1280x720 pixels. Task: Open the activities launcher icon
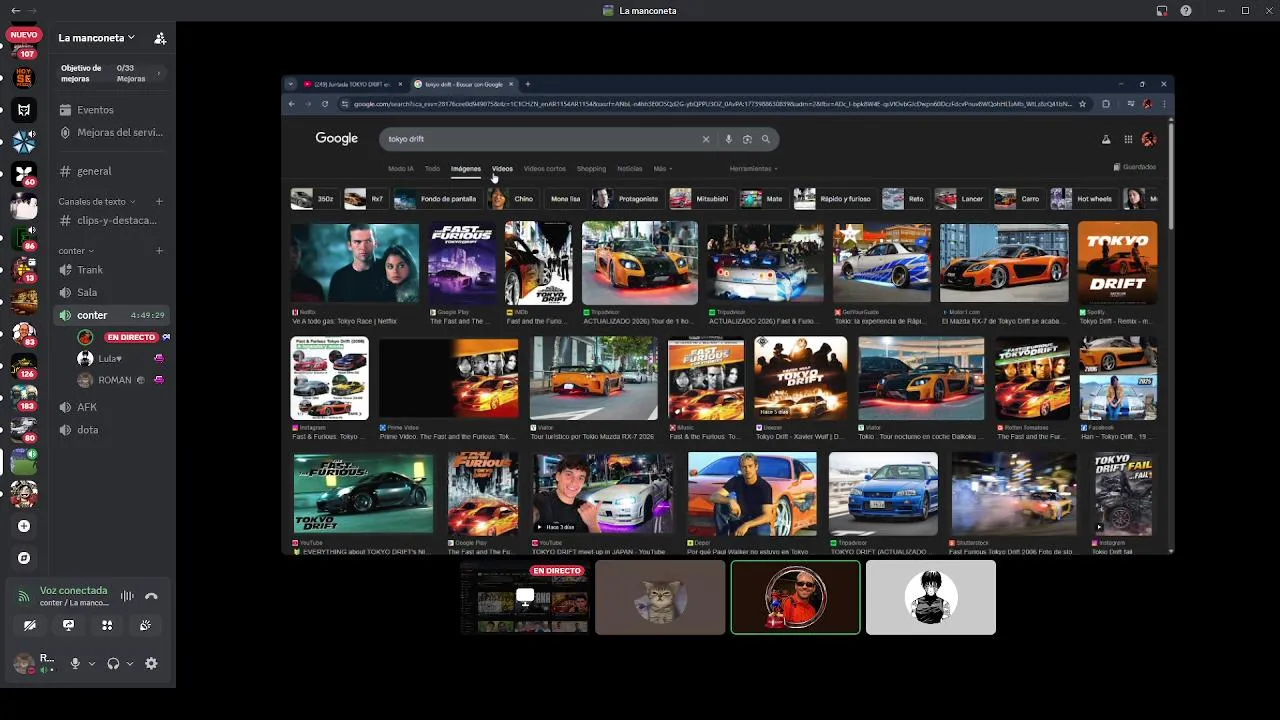pos(107,625)
